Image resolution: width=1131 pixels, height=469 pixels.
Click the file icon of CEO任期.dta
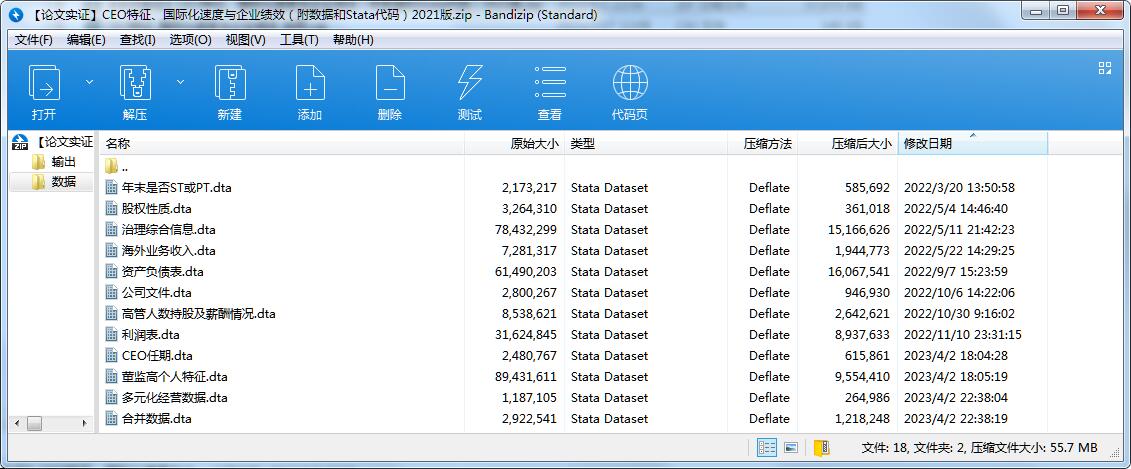[111, 355]
